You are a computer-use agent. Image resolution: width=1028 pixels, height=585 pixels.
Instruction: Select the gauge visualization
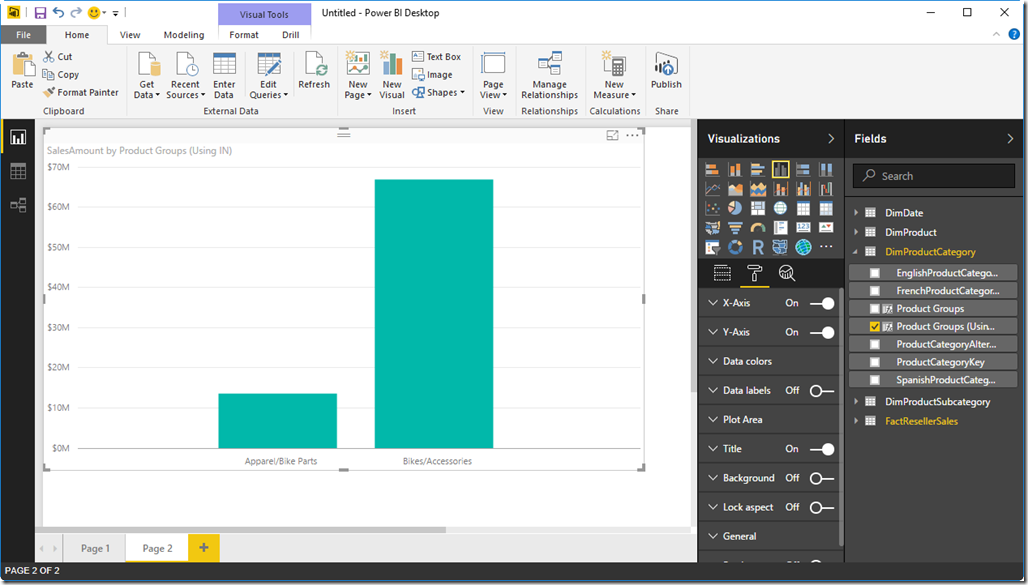tap(758, 228)
